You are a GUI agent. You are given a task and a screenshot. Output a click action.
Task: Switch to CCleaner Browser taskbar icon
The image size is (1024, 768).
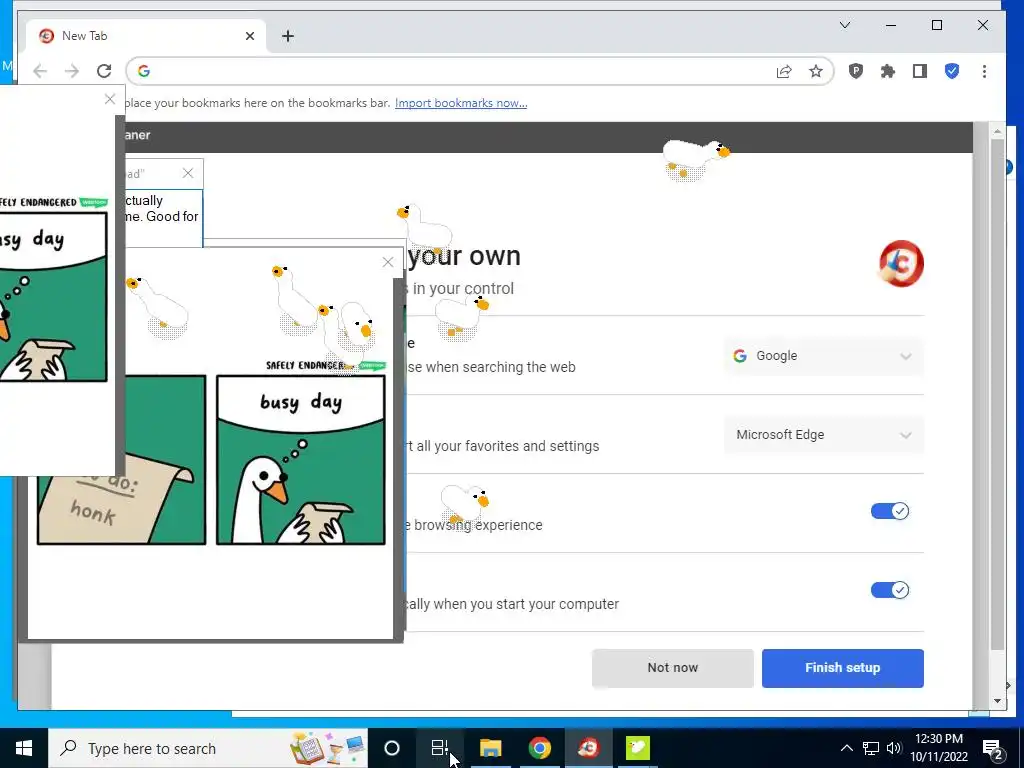(x=588, y=748)
